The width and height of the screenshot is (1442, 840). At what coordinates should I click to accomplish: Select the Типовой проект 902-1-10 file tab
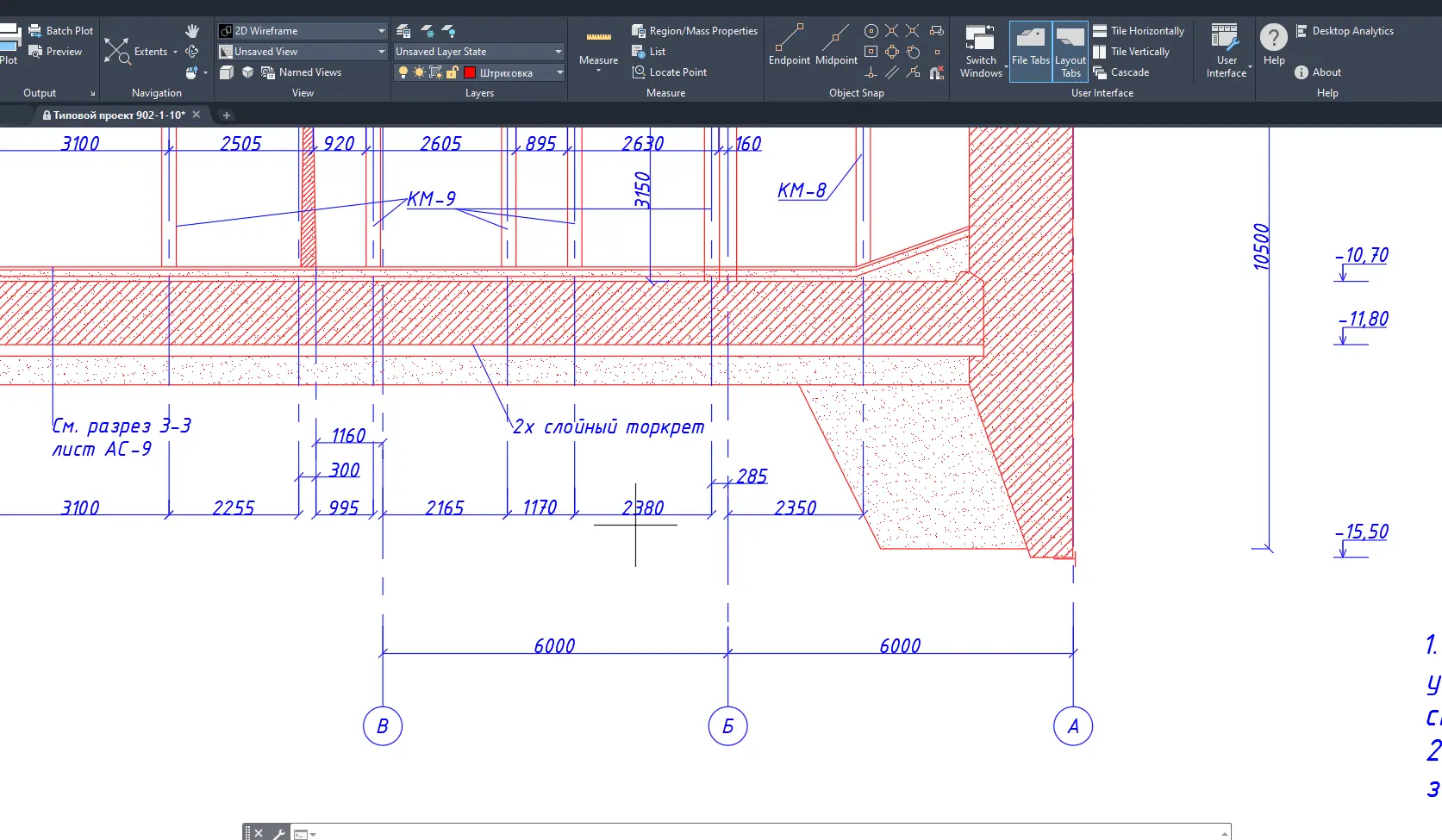[119, 115]
